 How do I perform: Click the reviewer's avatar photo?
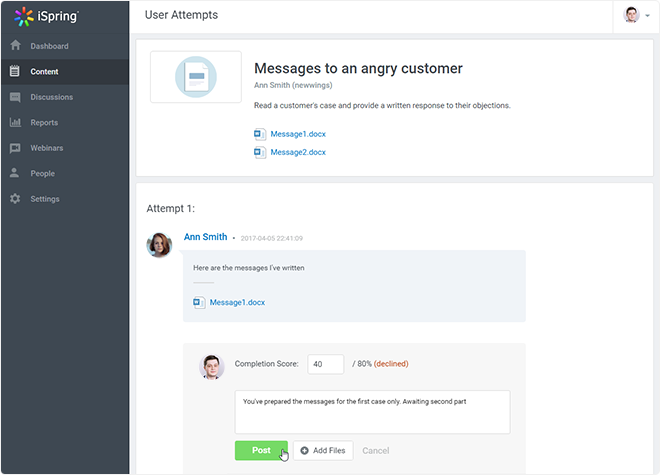211,367
